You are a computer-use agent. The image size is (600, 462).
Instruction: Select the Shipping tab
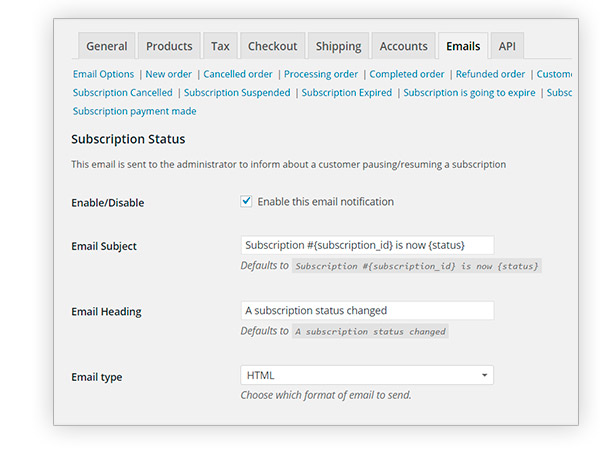click(x=338, y=46)
